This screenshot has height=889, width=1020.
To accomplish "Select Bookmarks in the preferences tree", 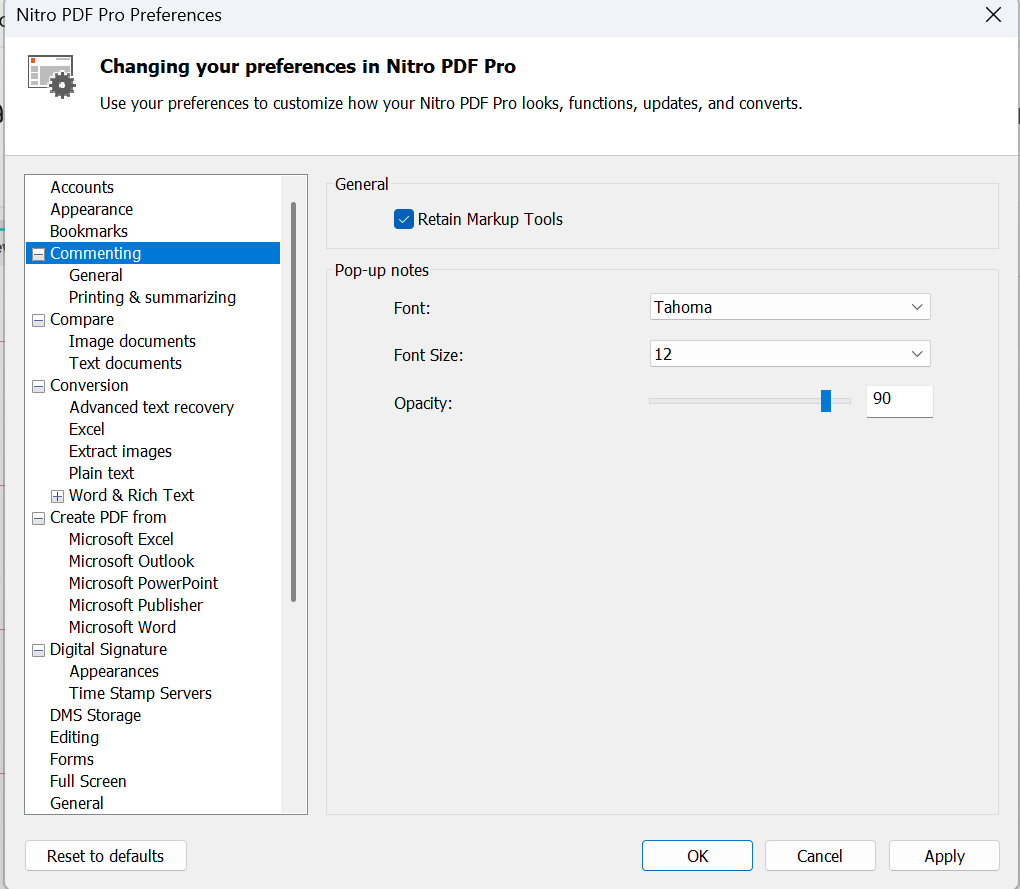I will pyautogui.click(x=89, y=232).
